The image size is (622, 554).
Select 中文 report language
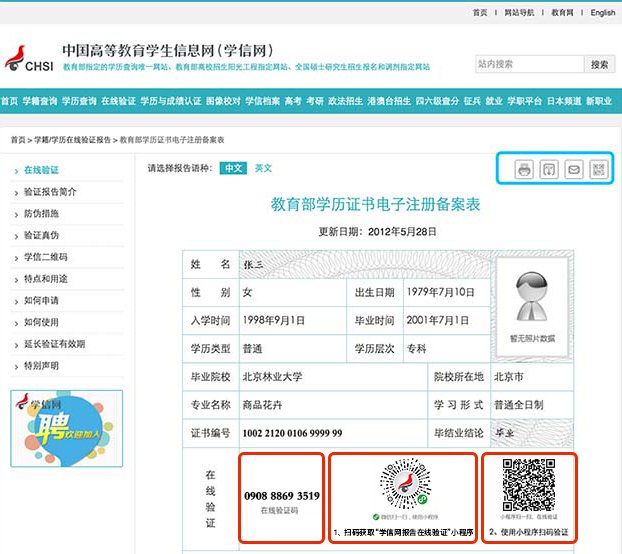tap(233, 168)
